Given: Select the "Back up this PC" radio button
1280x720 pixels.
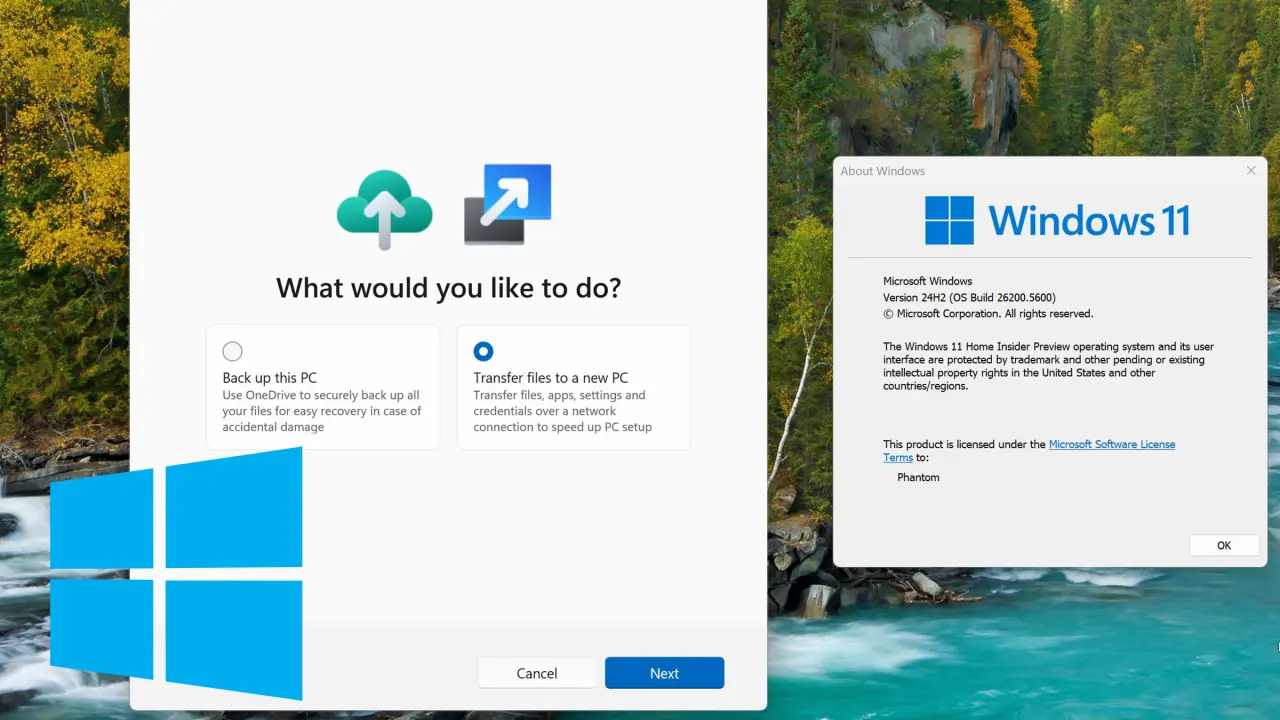Looking at the screenshot, I should (232, 351).
